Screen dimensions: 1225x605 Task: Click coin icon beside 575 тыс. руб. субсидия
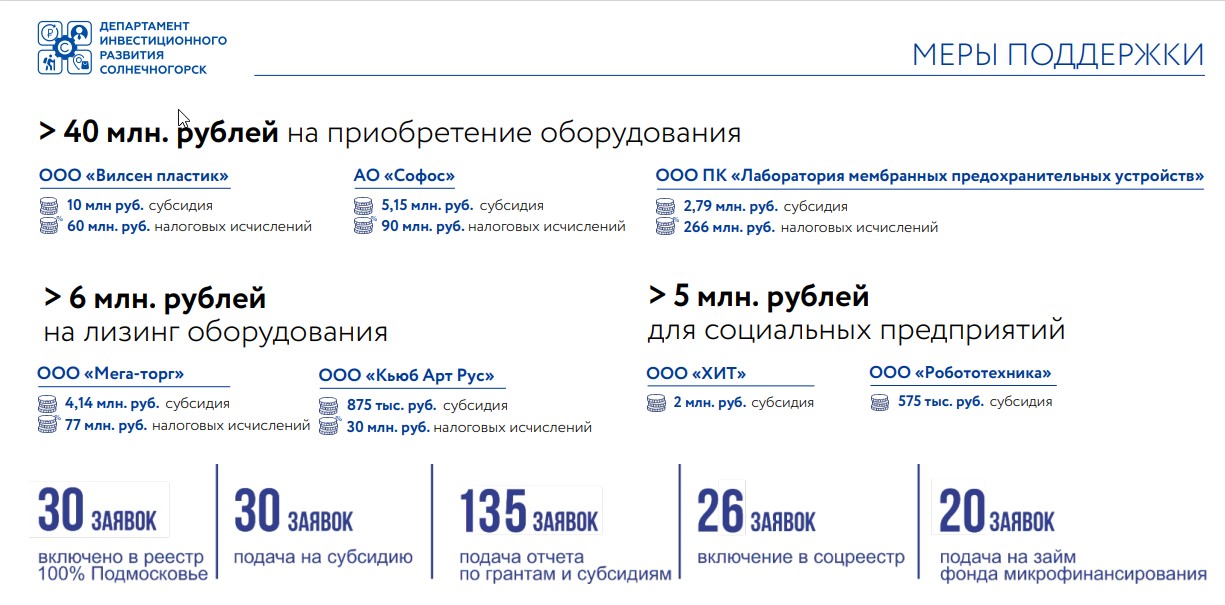pos(880,402)
